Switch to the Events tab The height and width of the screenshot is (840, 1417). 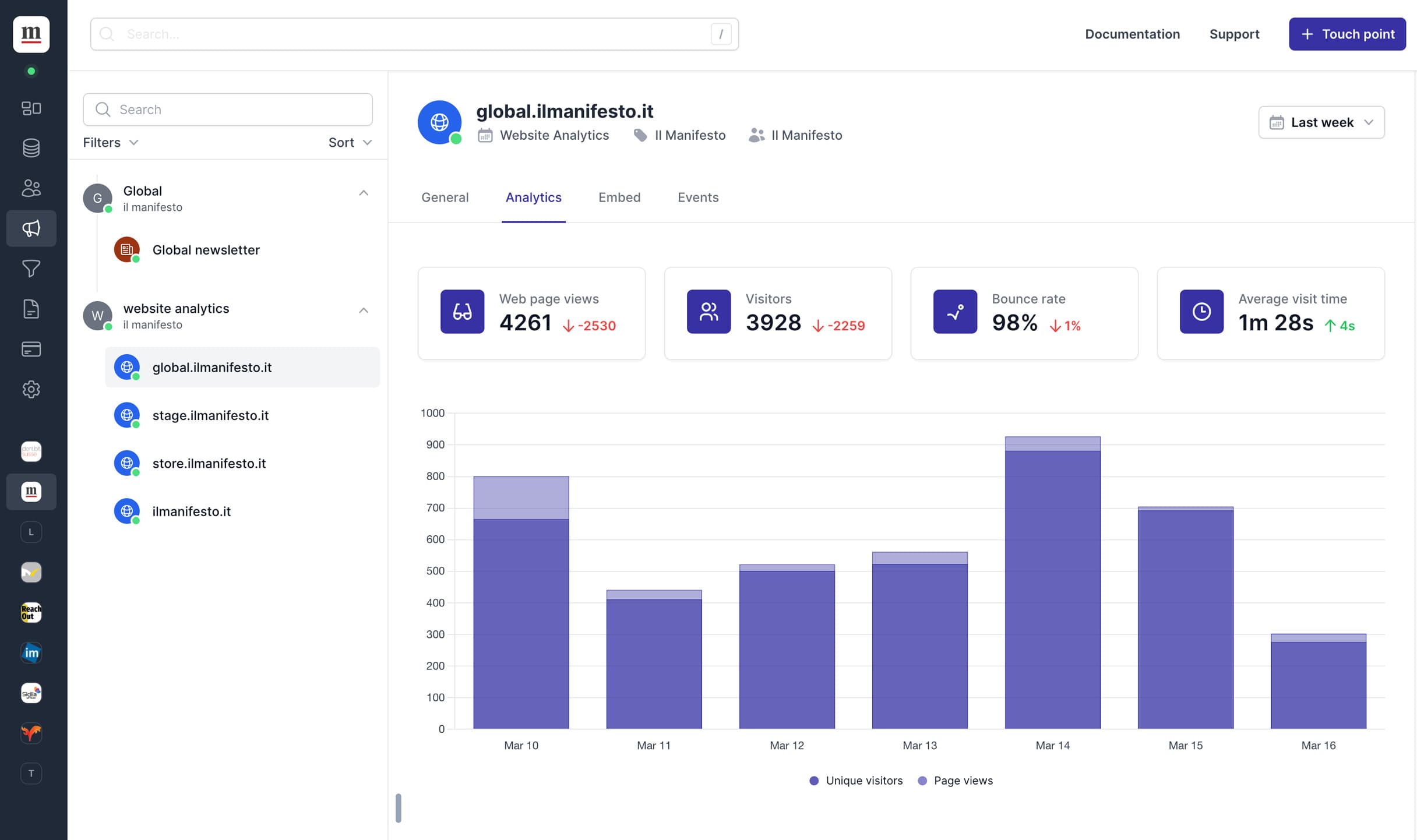click(697, 197)
